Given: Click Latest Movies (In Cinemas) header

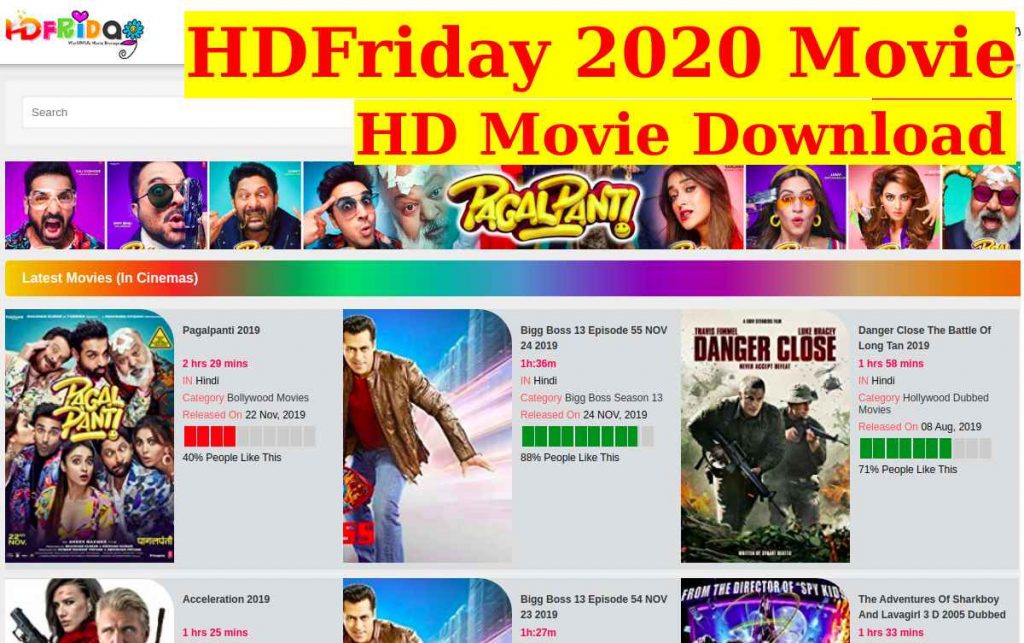Looking at the screenshot, I should tap(110, 278).
